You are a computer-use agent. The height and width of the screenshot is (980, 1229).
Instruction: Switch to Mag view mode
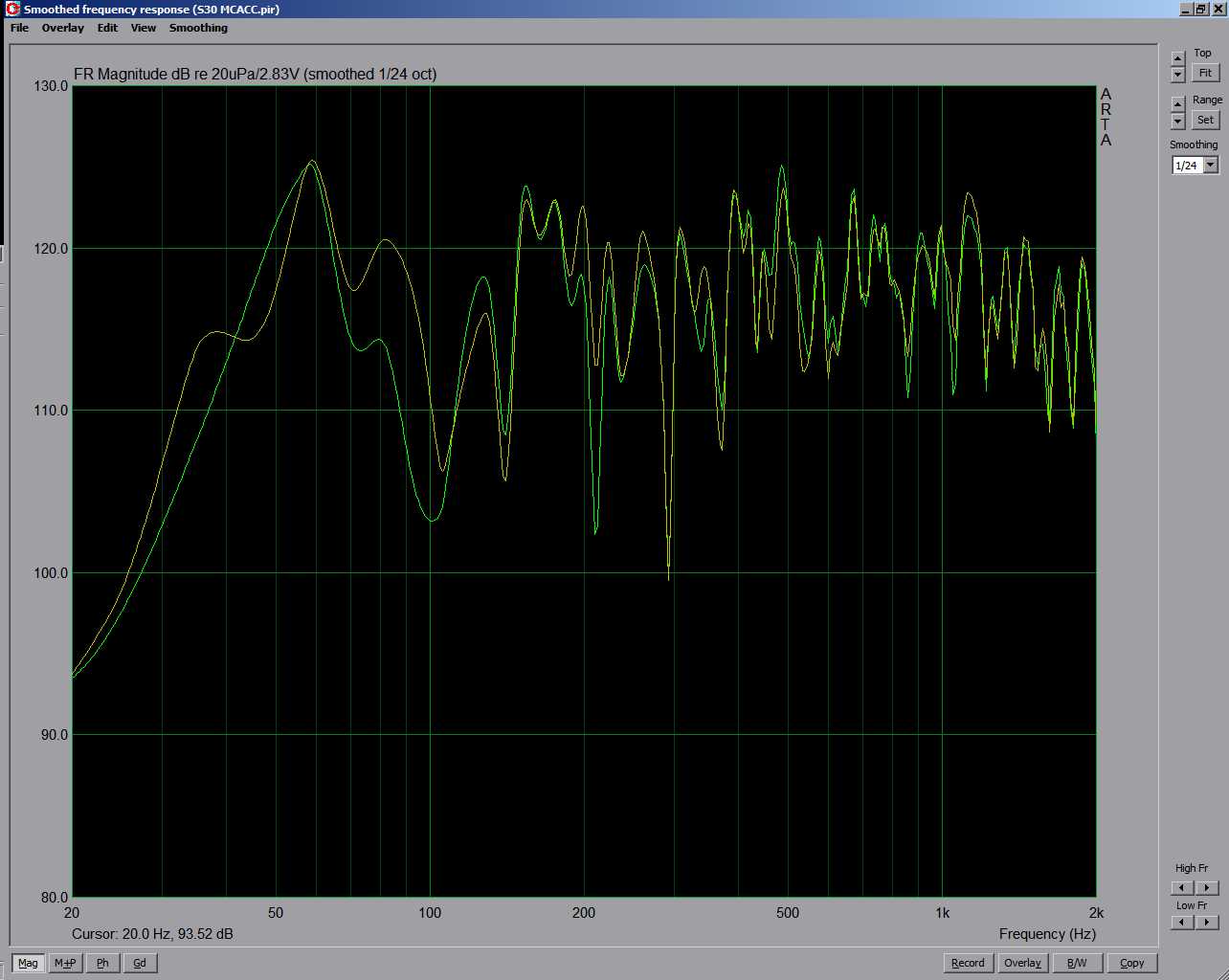28,963
